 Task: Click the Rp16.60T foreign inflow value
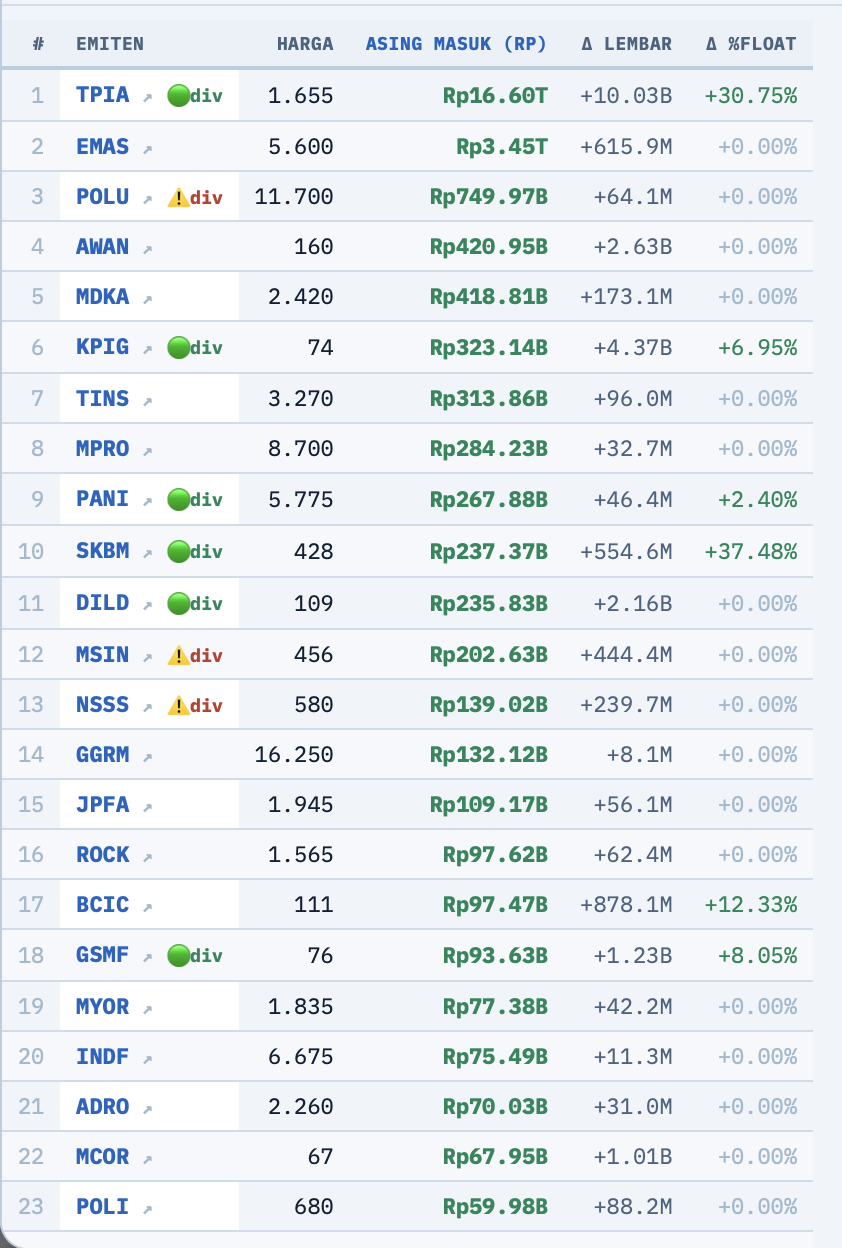495,95
